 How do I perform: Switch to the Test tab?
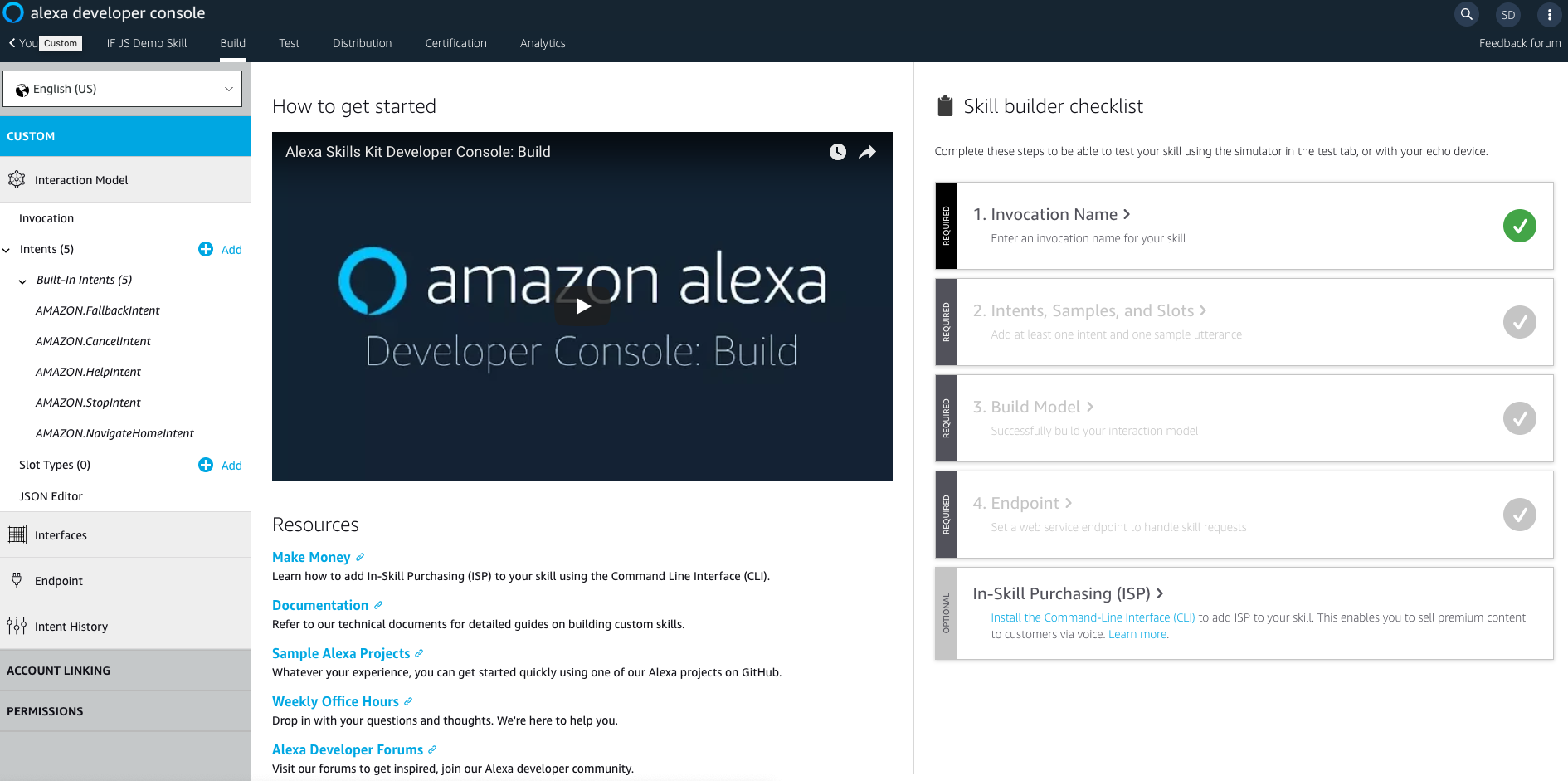[x=289, y=43]
